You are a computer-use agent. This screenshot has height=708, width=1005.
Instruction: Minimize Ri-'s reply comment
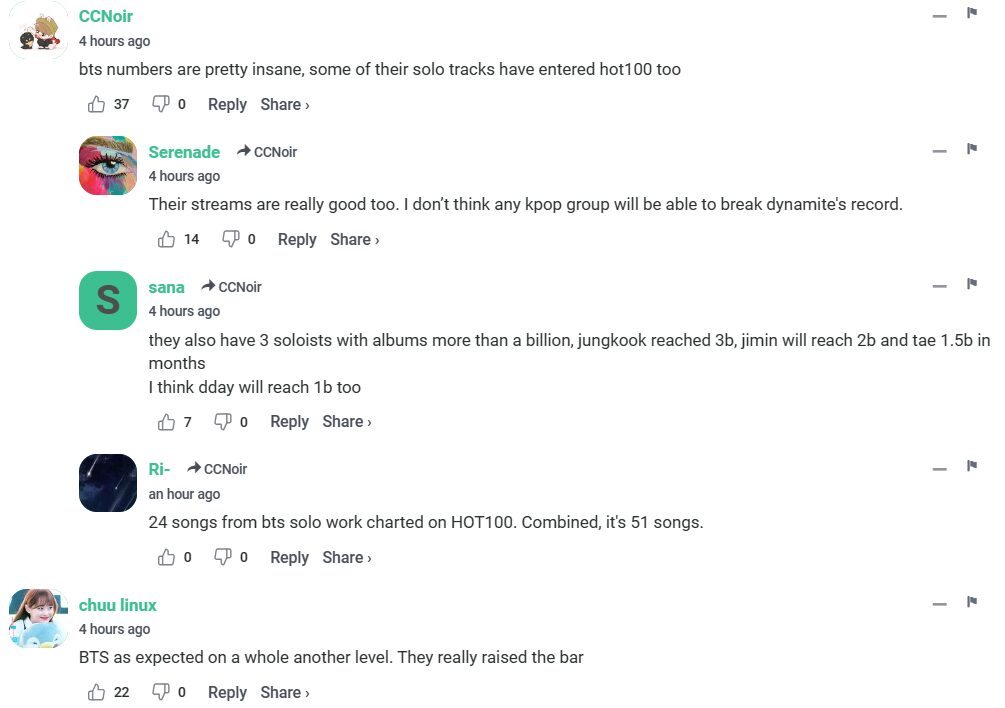939,469
